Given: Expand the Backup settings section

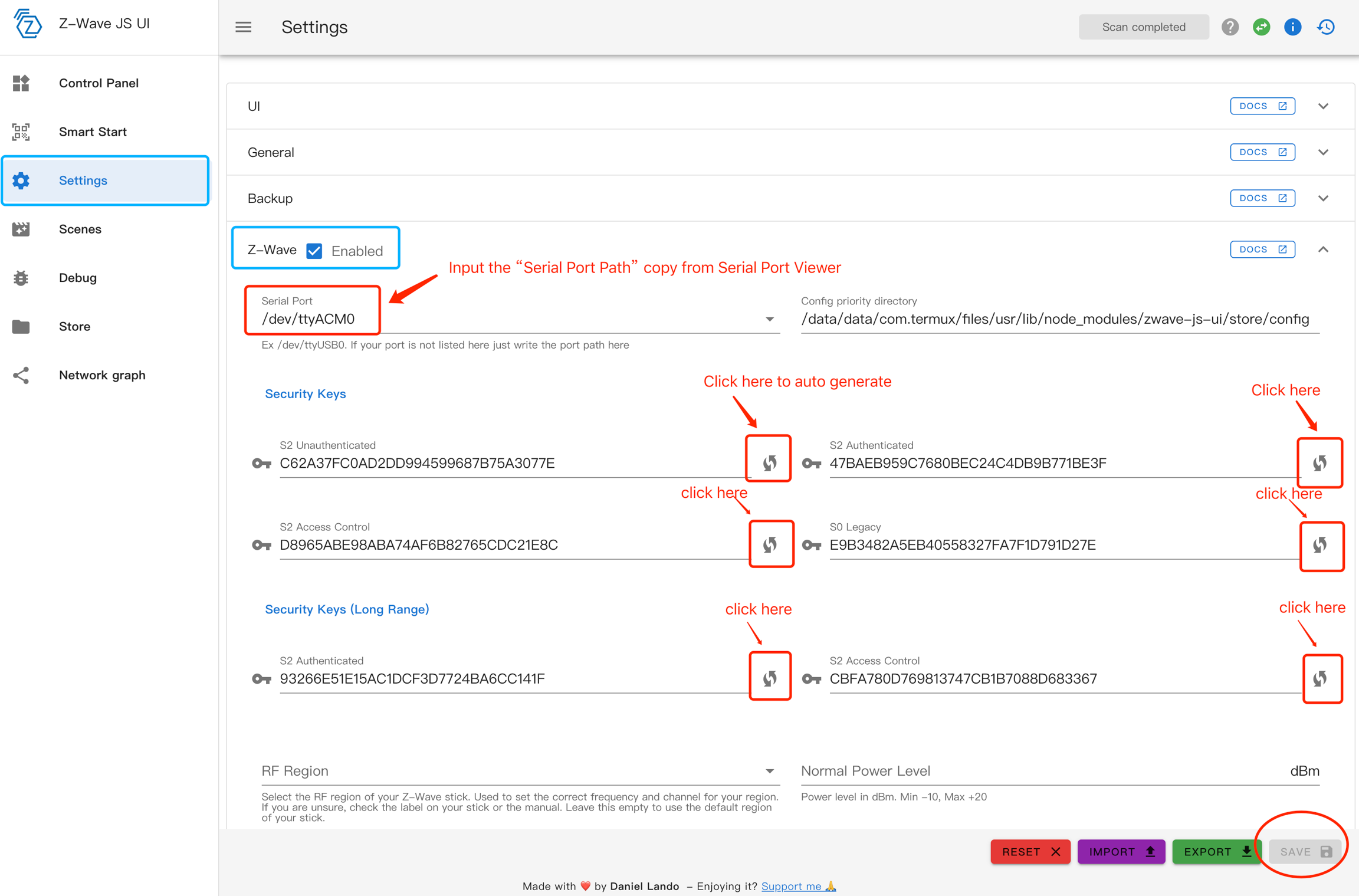Looking at the screenshot, I should (x=1323, y=198).
